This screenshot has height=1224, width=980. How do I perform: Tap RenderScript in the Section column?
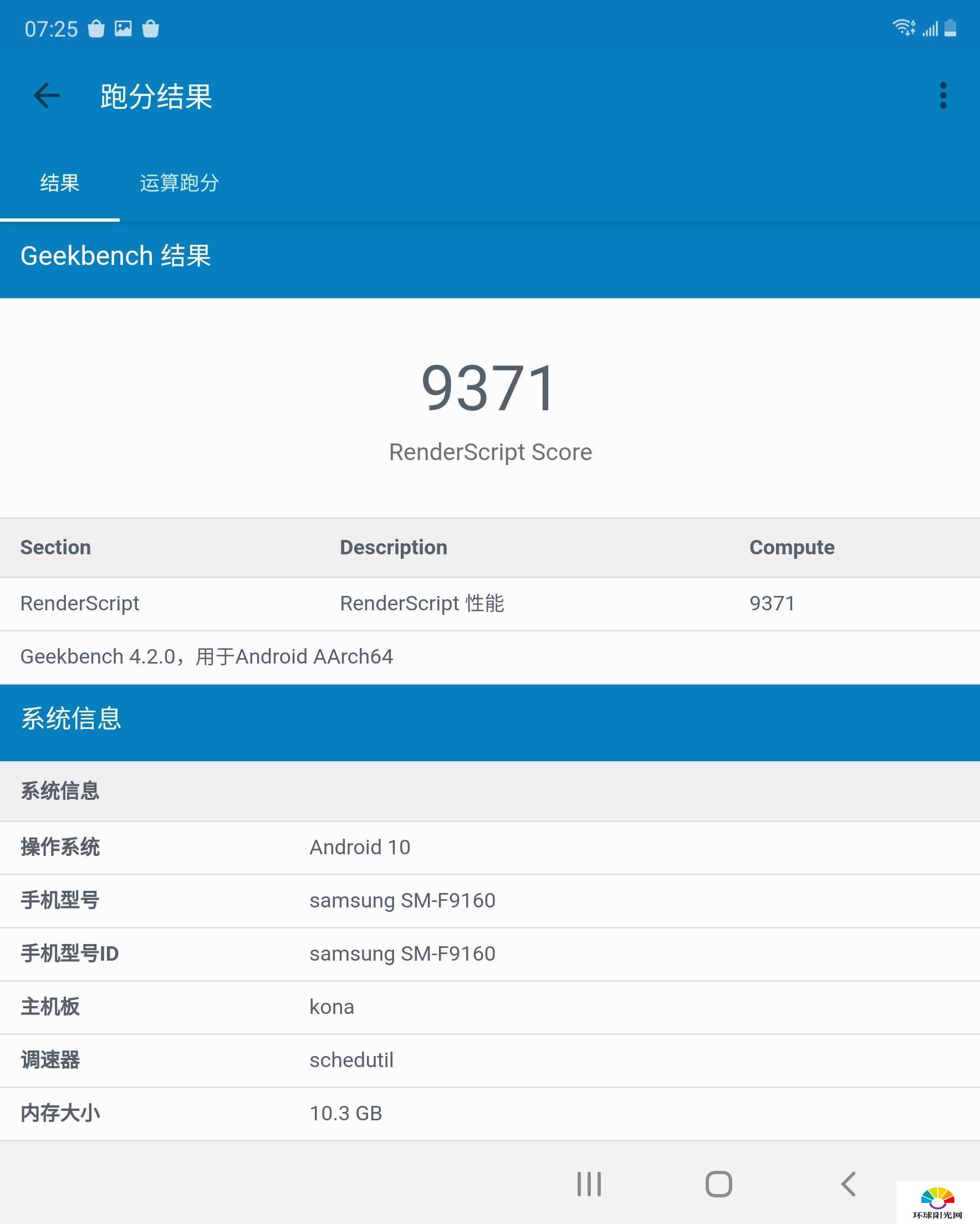click(x=80, y=604)
